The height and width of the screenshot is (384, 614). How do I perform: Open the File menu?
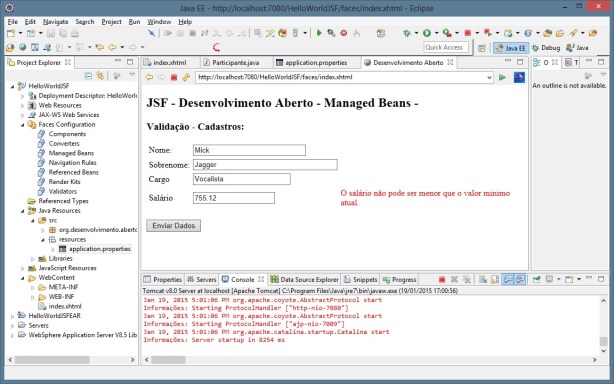point(13,22)
